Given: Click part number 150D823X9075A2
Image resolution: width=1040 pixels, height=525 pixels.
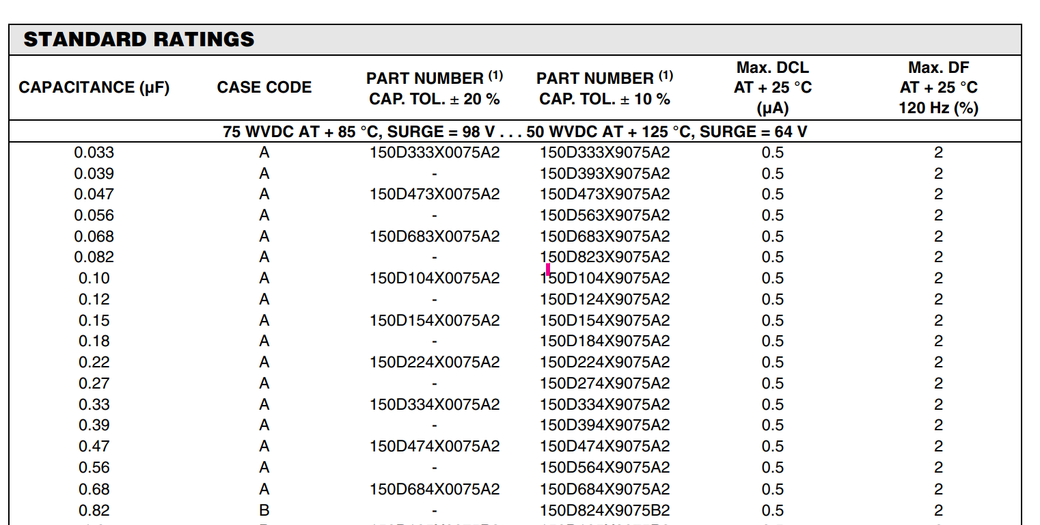Looking at the screenshot, I should coord(605,257).
